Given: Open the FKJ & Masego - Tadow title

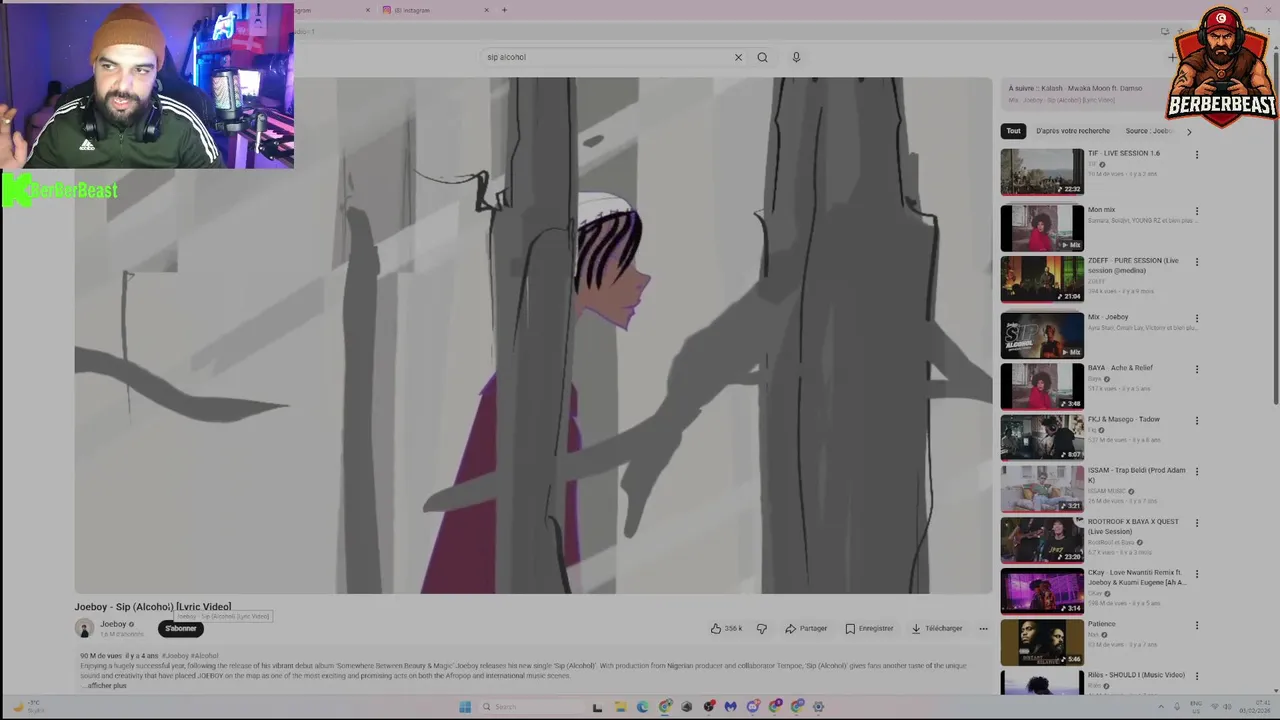Looking at the screenshot, I should click(1124, 419).
